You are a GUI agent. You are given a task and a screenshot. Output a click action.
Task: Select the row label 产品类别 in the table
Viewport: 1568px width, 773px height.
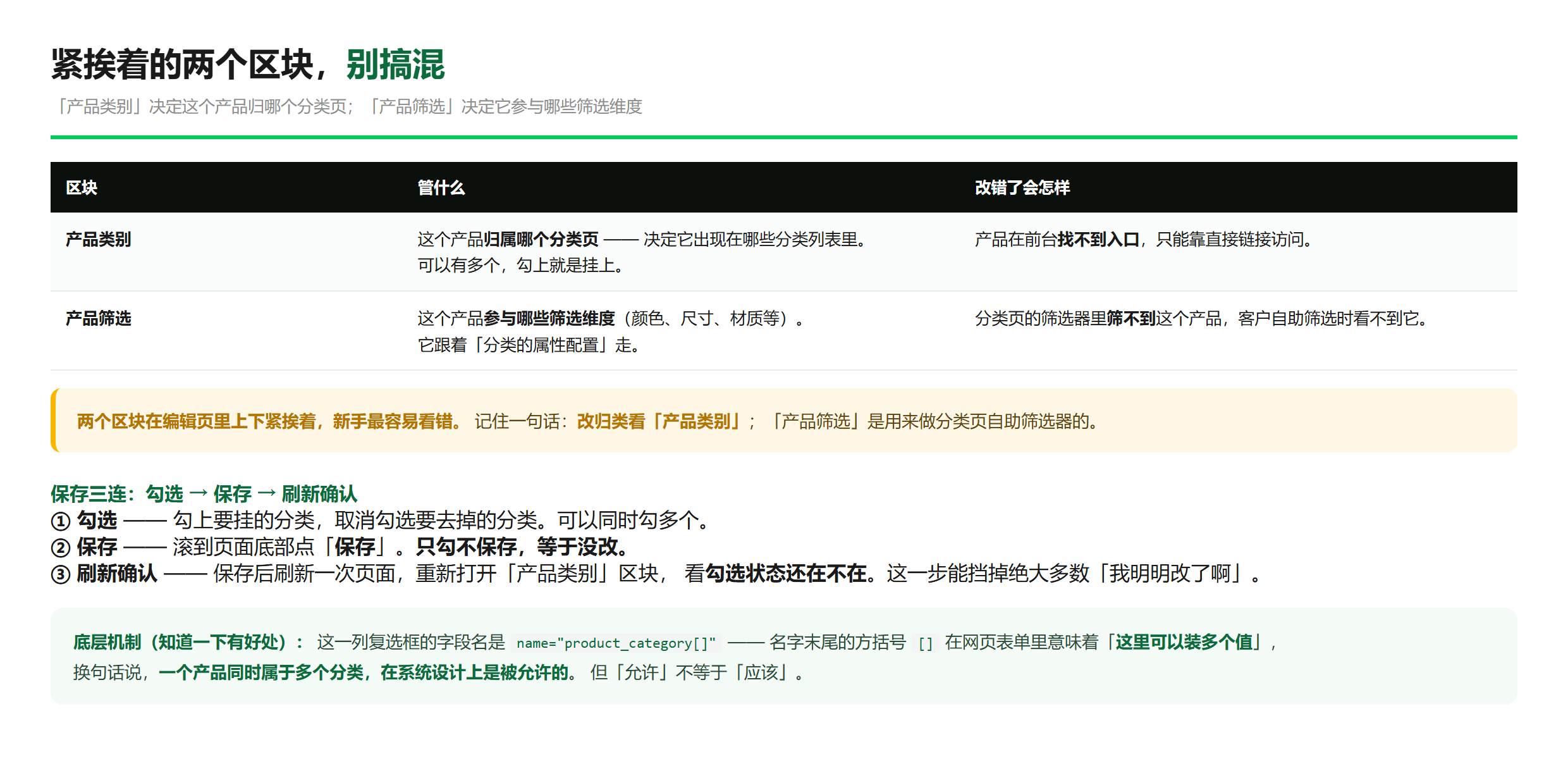(99, 239)
